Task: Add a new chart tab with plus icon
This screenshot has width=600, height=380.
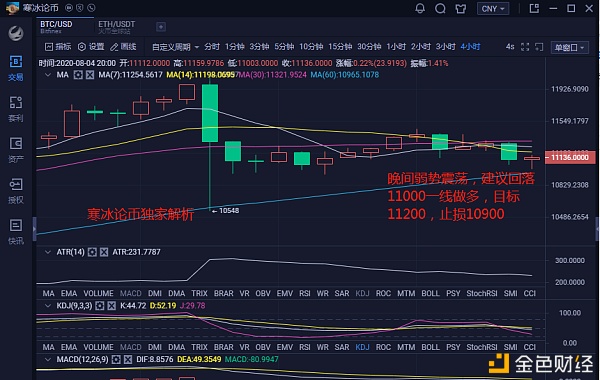Action: [161, 27]
